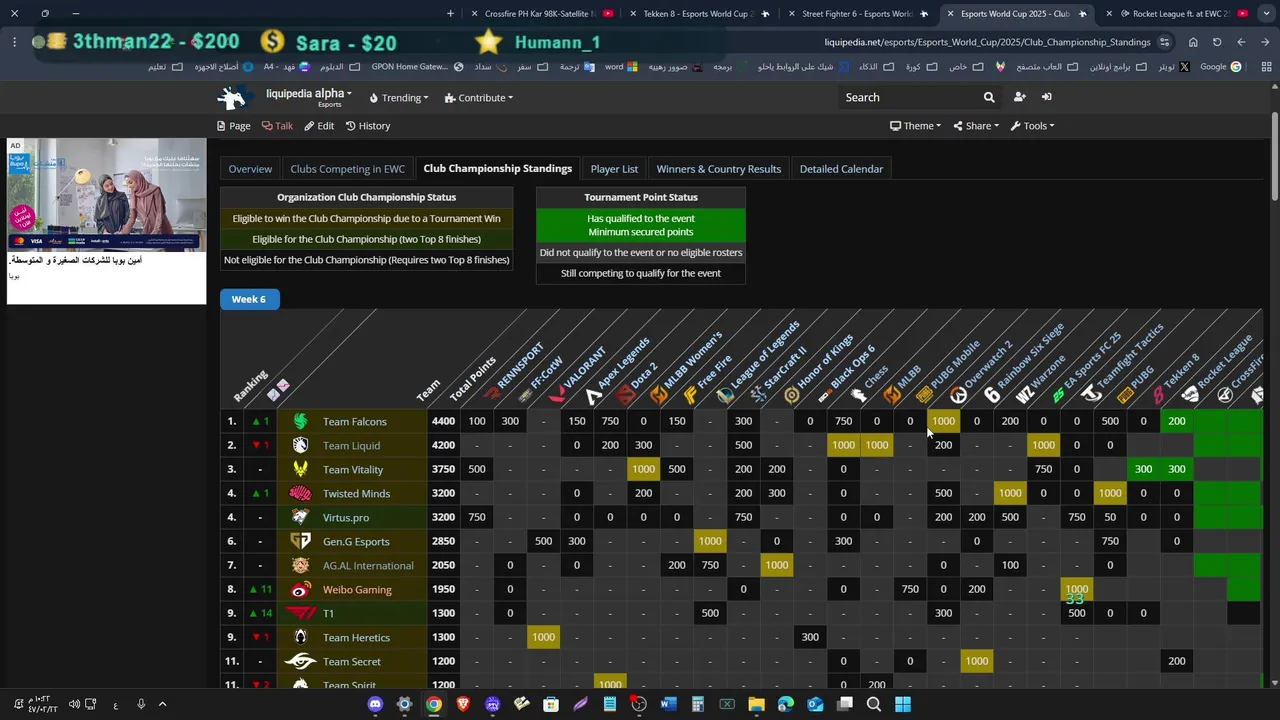Click the Rainbow Six Siege header icon

click(x=992, y=396)
